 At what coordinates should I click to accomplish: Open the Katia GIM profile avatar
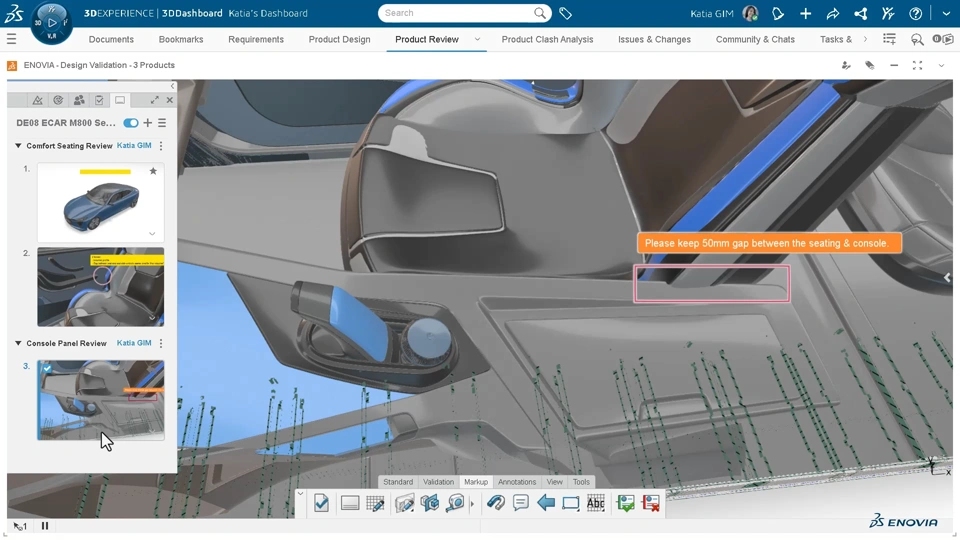750,13
